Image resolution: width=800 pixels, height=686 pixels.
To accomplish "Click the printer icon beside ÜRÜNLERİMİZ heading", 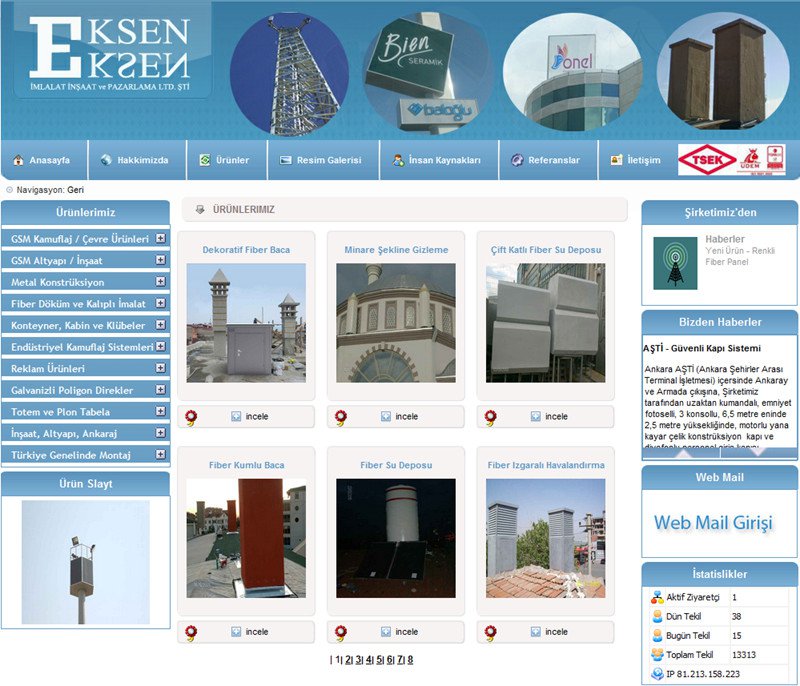I will coord(200,210).
